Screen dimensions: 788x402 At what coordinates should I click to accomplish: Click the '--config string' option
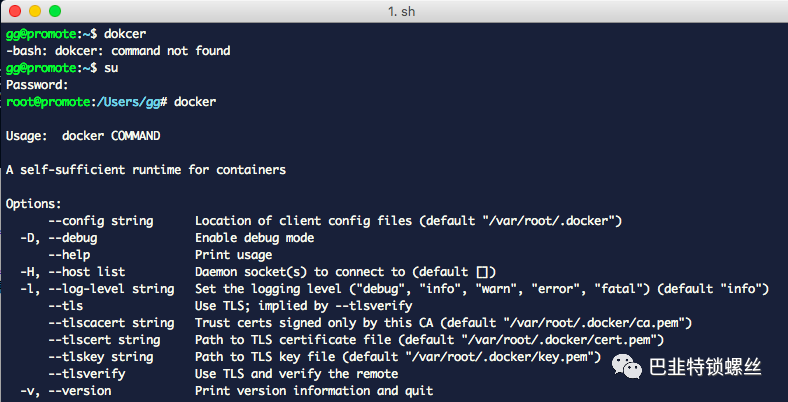pos(101,221)
